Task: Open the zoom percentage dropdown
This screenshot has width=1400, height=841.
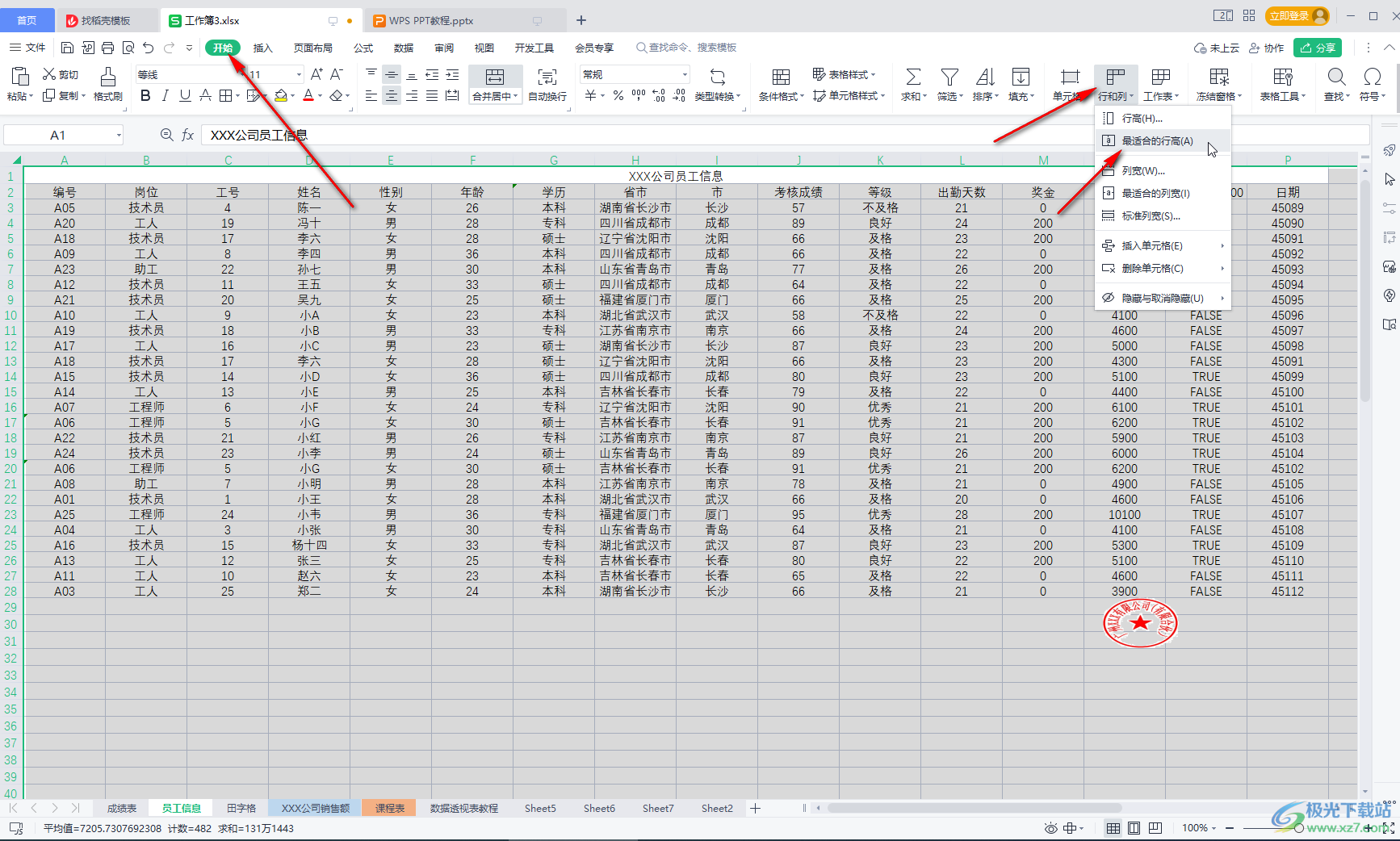Action: tap(1199, 828)
